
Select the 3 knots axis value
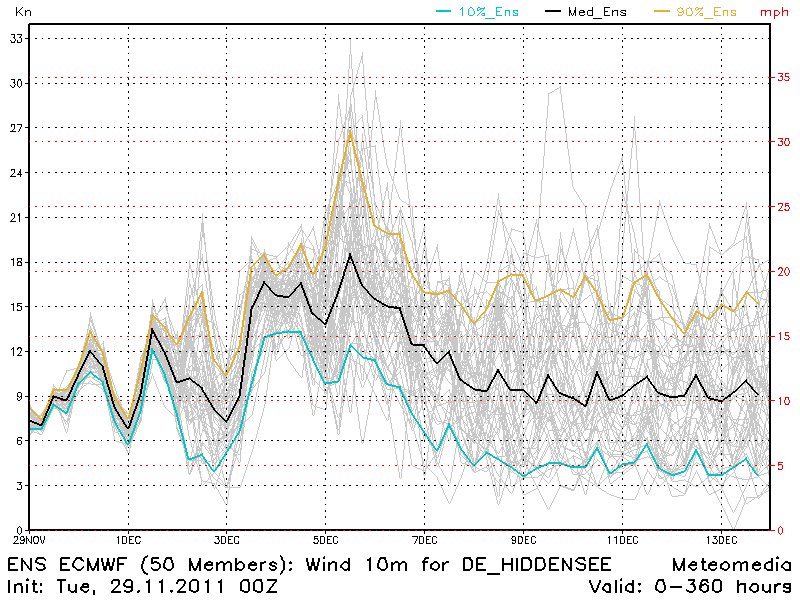19,486
